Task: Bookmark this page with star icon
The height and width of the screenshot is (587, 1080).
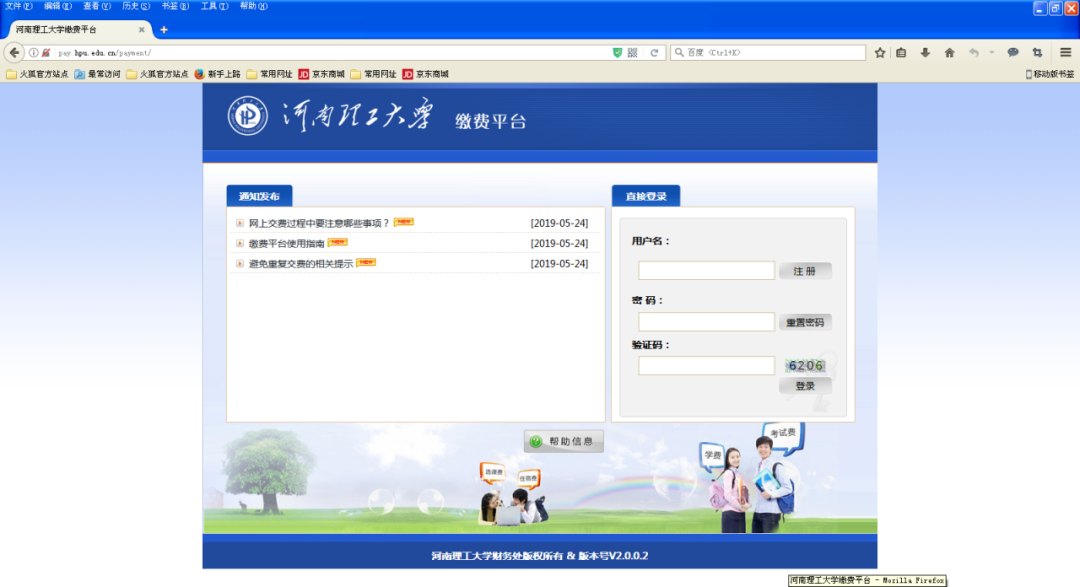Action: tap(880, 52)
